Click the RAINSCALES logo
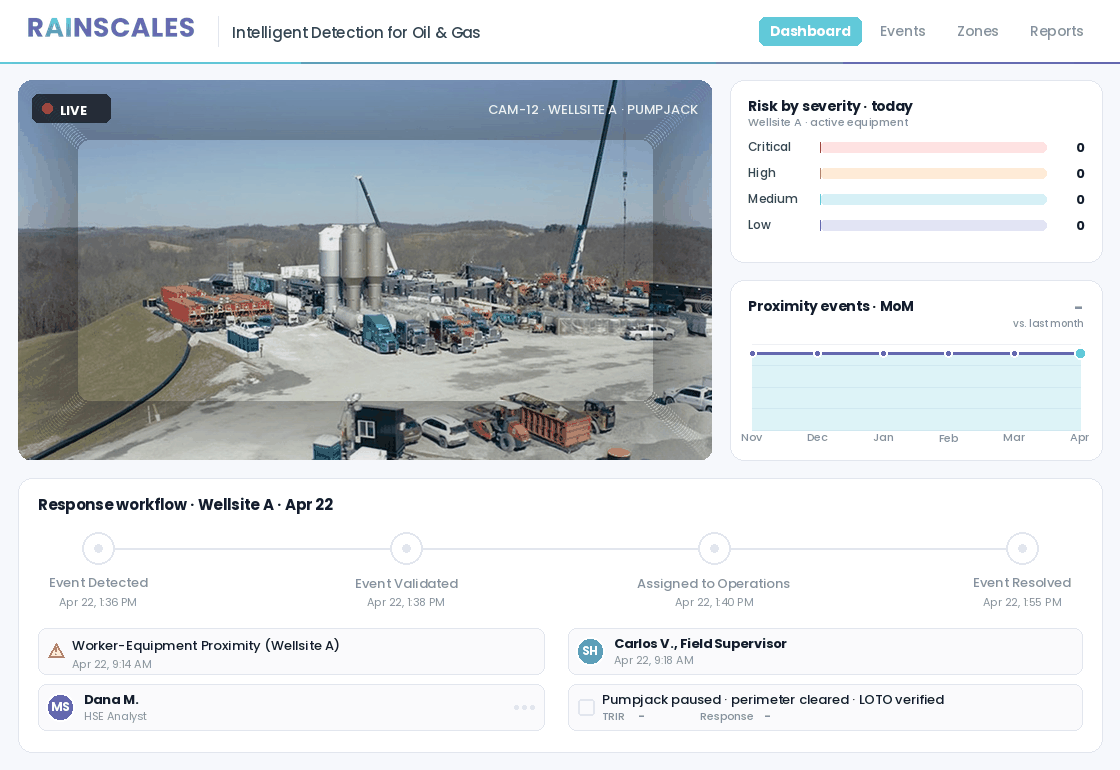This screenshot has height=770, width=1120. pyautogui.click(x=111, y=28)
